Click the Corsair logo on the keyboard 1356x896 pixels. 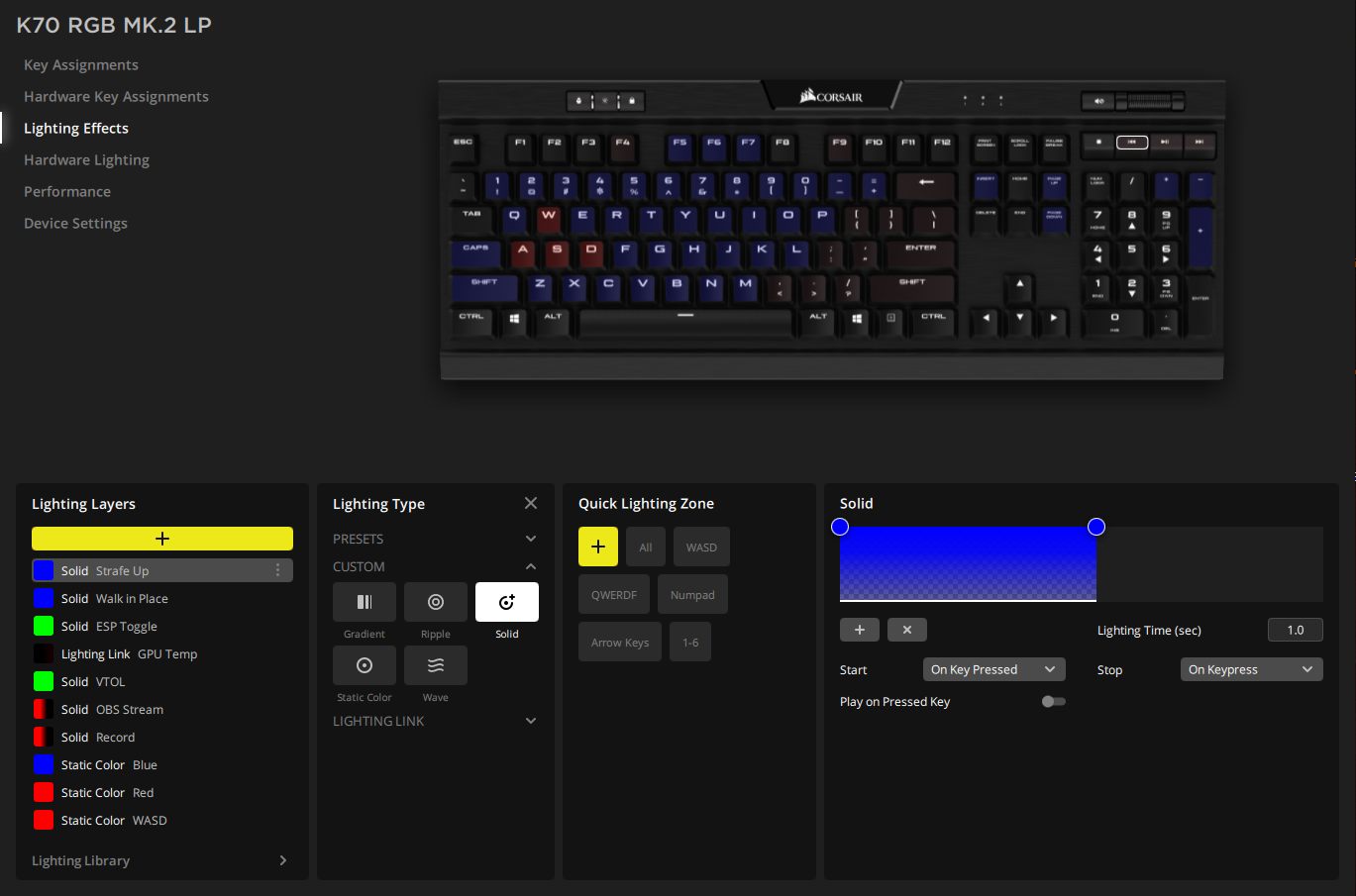[x=832, y=97]
